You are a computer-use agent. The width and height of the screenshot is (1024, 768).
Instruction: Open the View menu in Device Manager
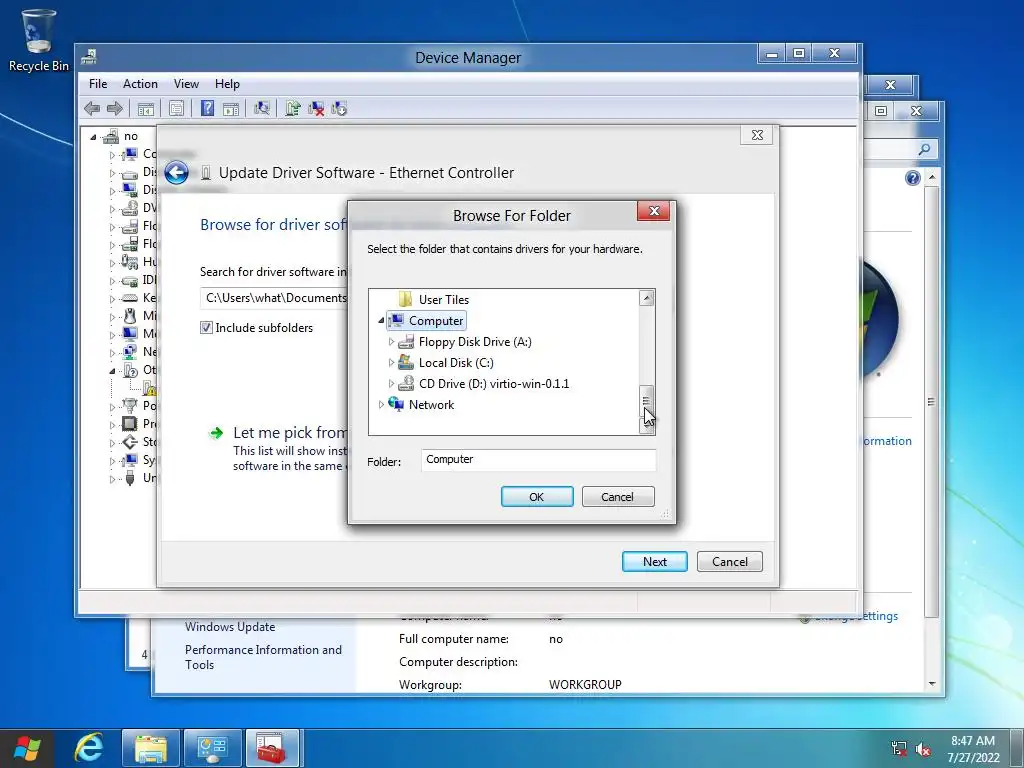tap(186, 84)
